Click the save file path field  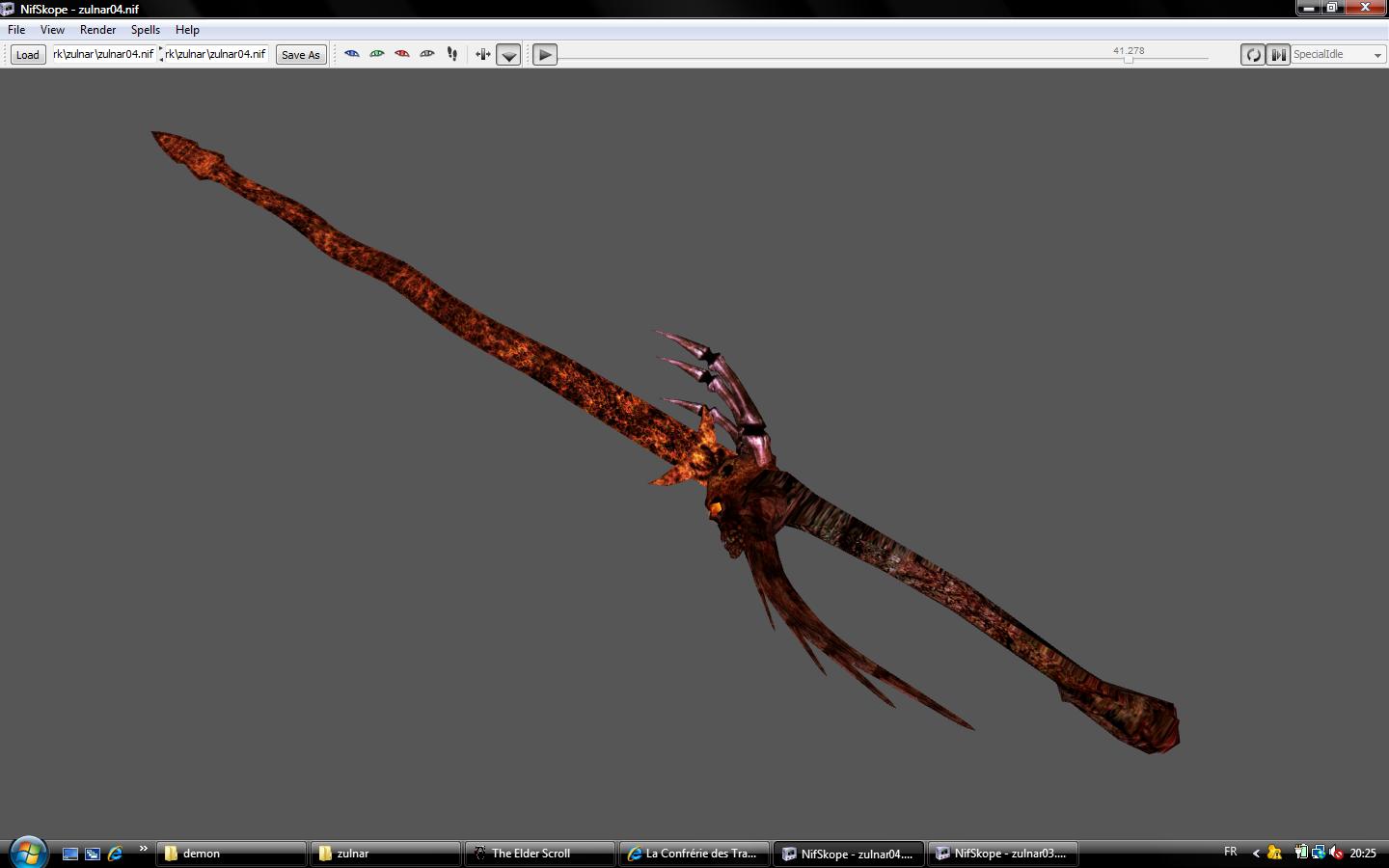[215, 54]
